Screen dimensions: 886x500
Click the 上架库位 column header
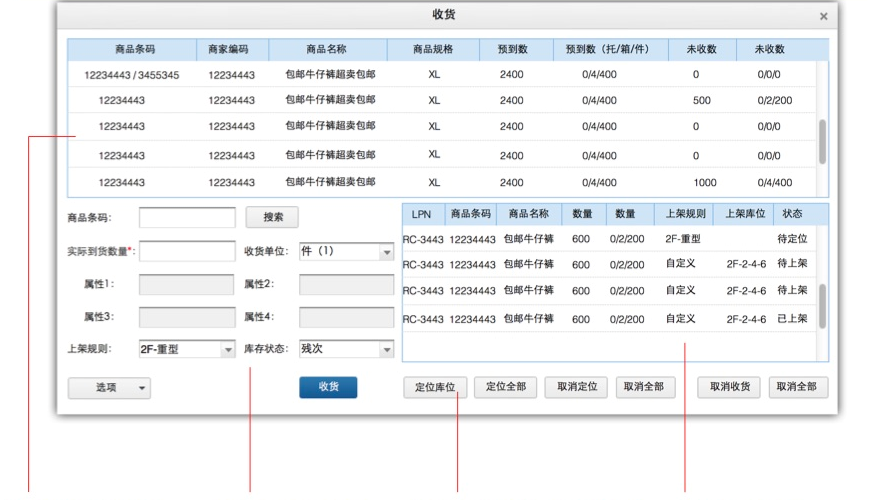coord(745,214)
